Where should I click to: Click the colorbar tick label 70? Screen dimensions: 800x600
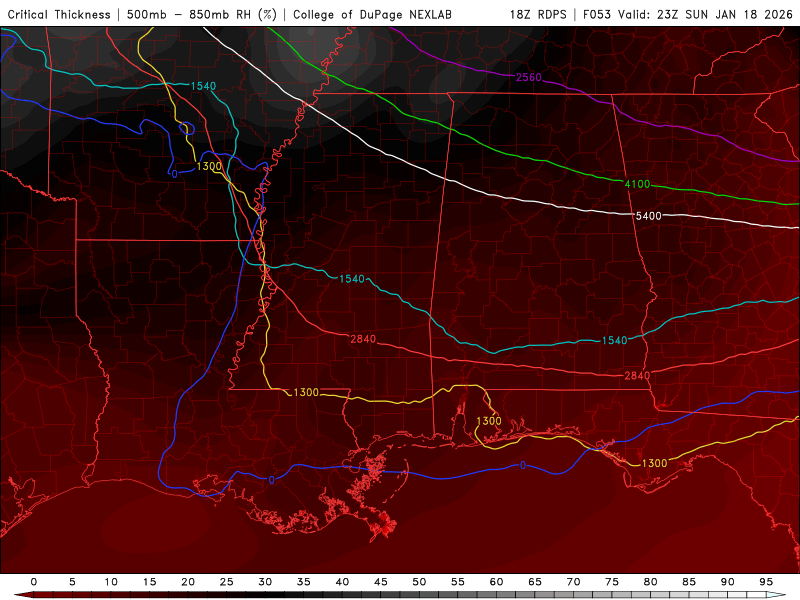coord(573,582)
